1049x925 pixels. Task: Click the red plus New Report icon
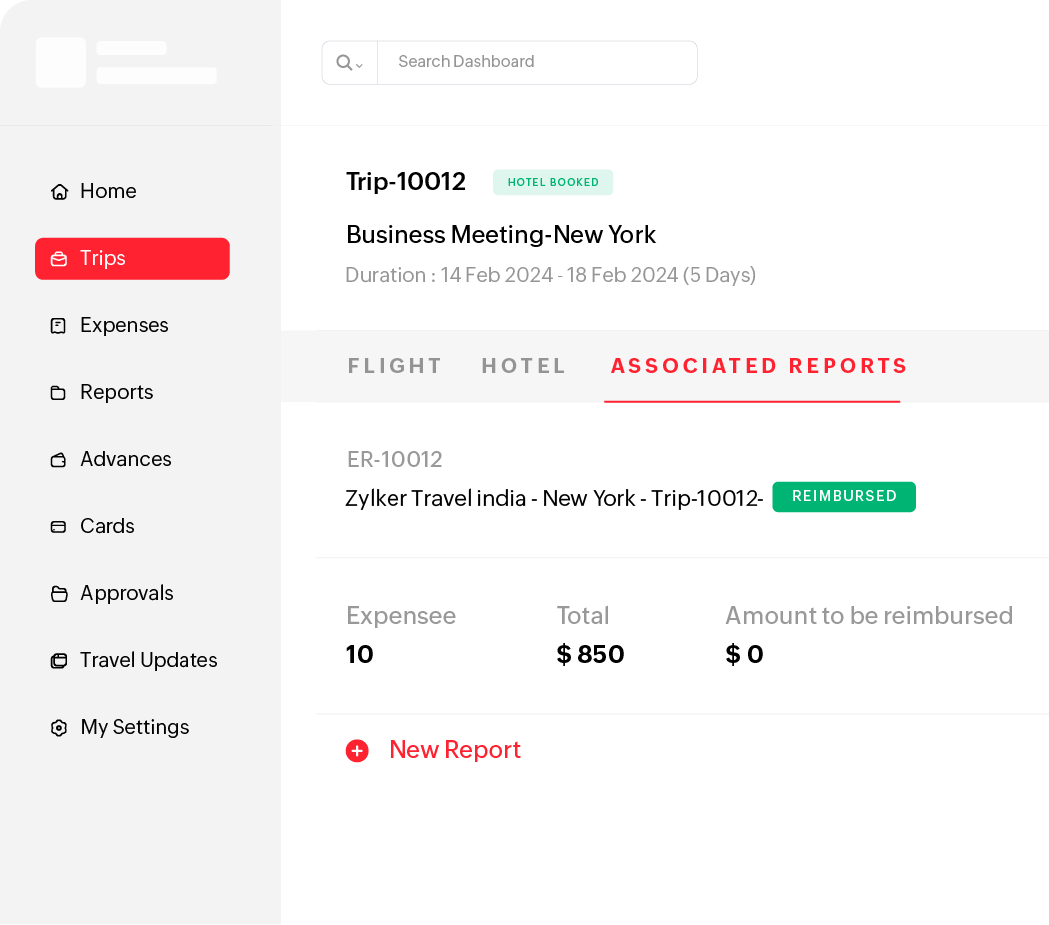[x=357, y=751]
